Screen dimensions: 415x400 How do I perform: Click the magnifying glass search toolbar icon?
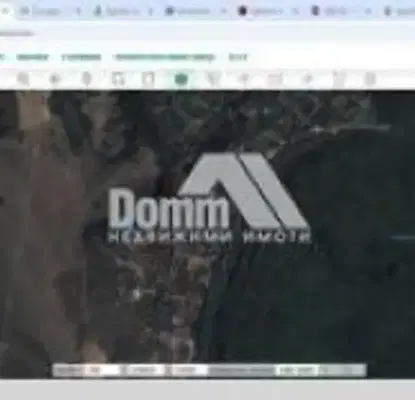[x=23, y=79]
